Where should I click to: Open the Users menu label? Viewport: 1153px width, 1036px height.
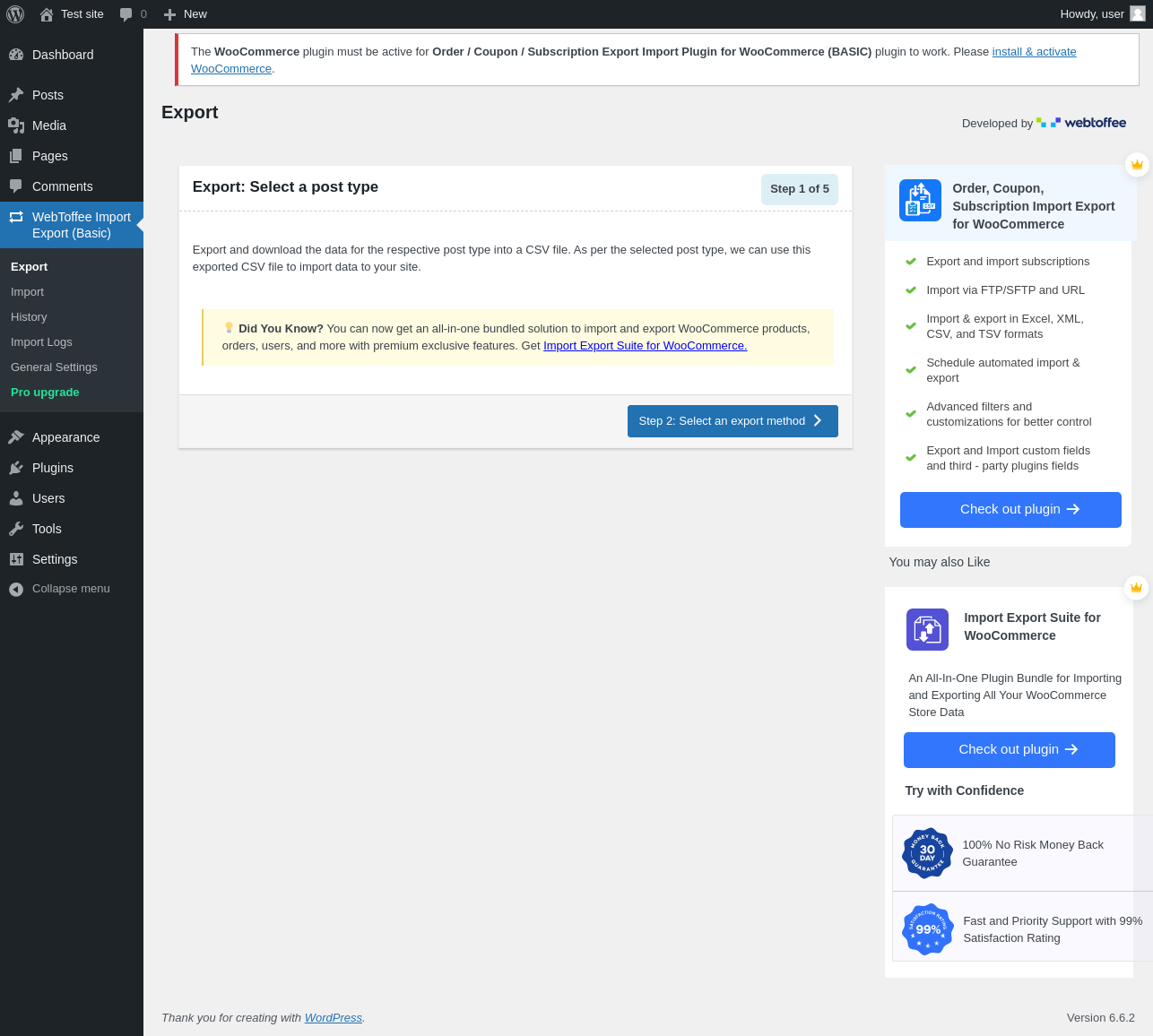coord(48,498)
